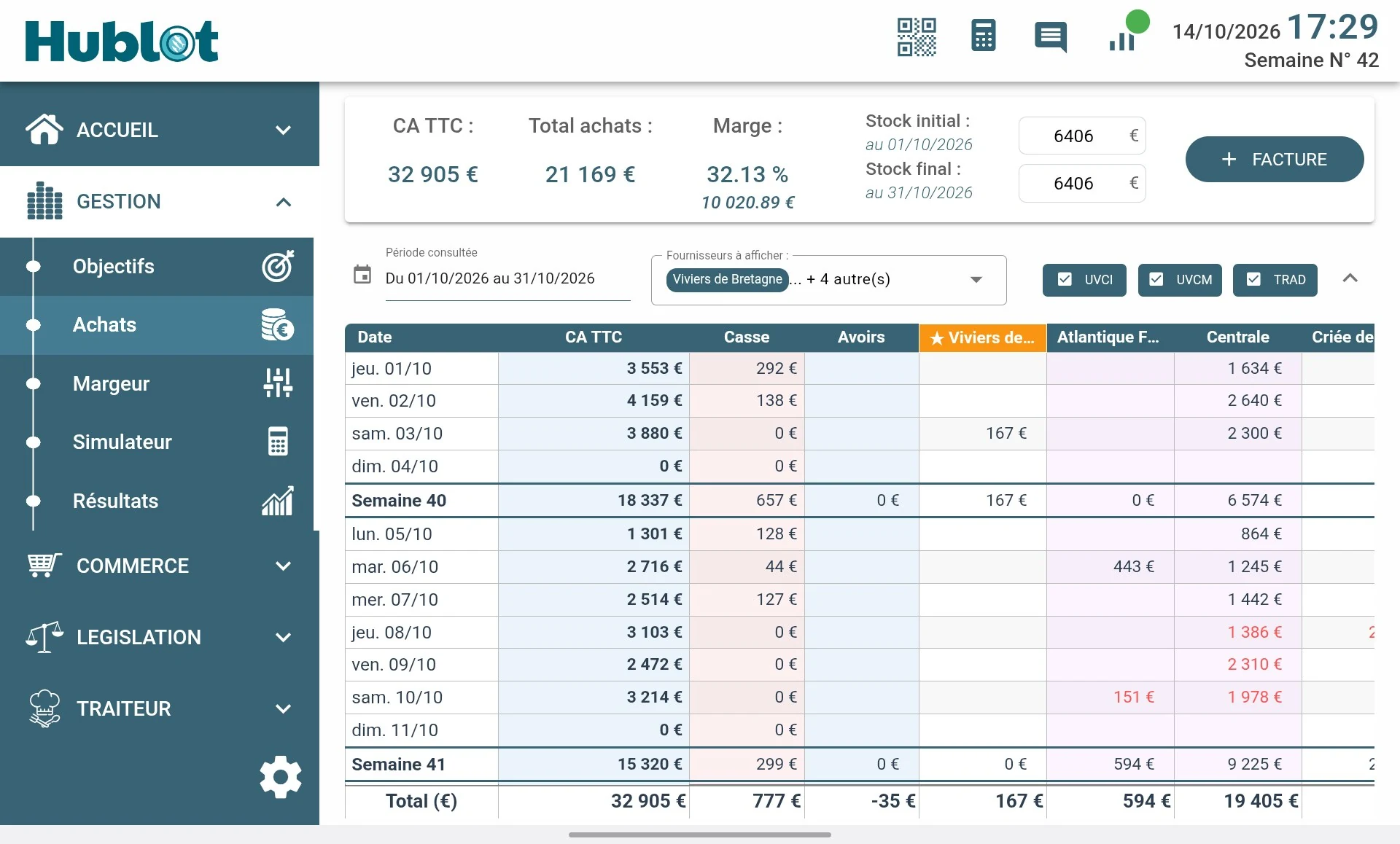Click the + FACTURE button

[x=1275, y=159]
